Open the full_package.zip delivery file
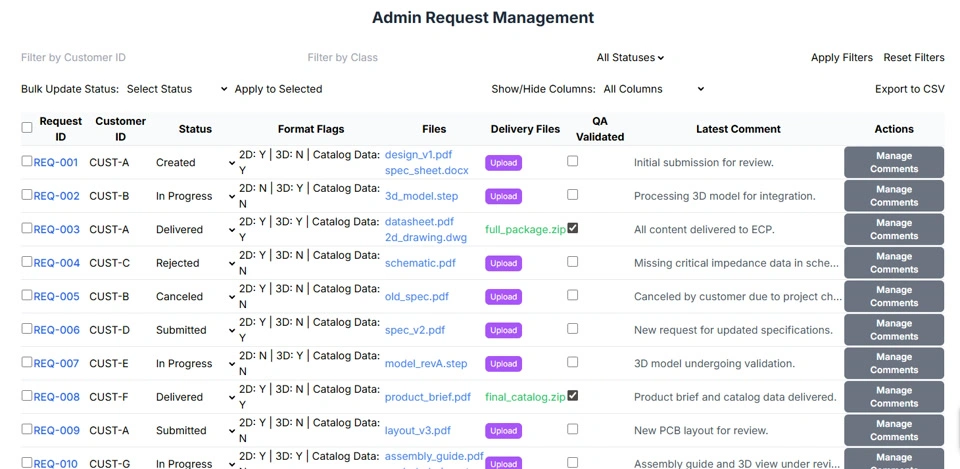 coord(524,229)
